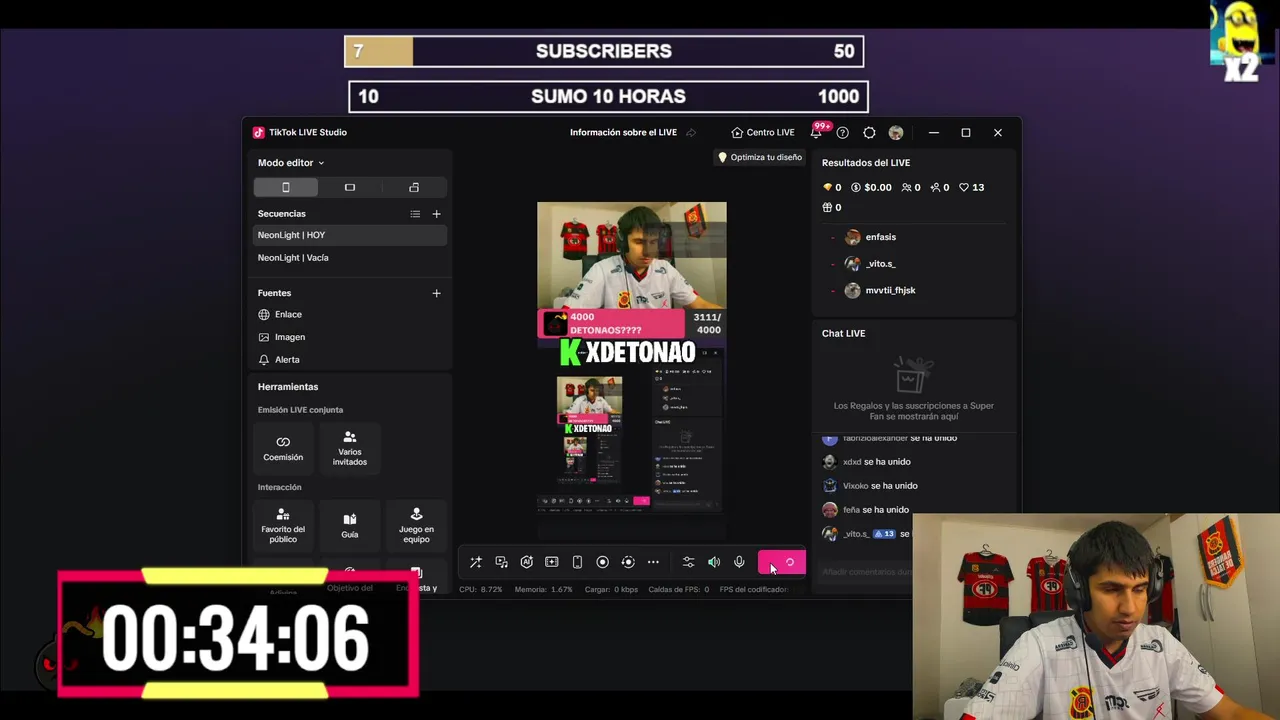Expand the Modo editor dropdown

(x=291, y=163)
